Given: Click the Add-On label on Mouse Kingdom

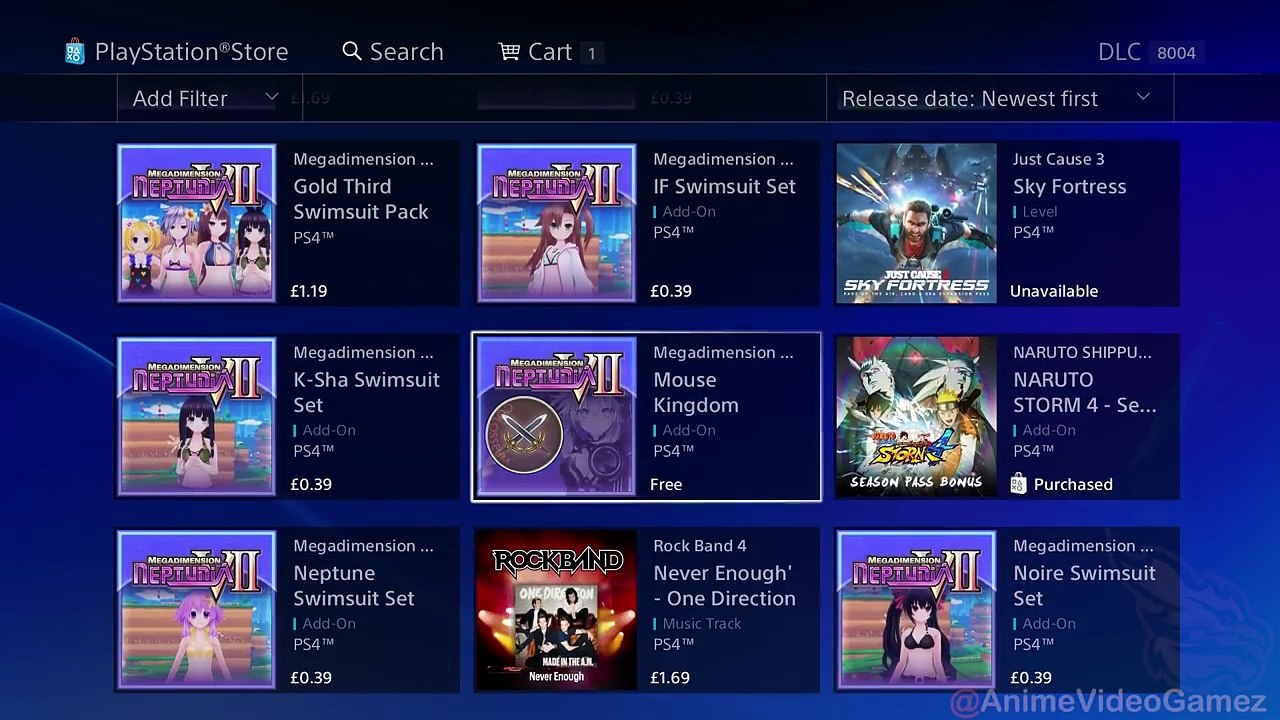Looking at the screenshot, I should coord(689,430).
